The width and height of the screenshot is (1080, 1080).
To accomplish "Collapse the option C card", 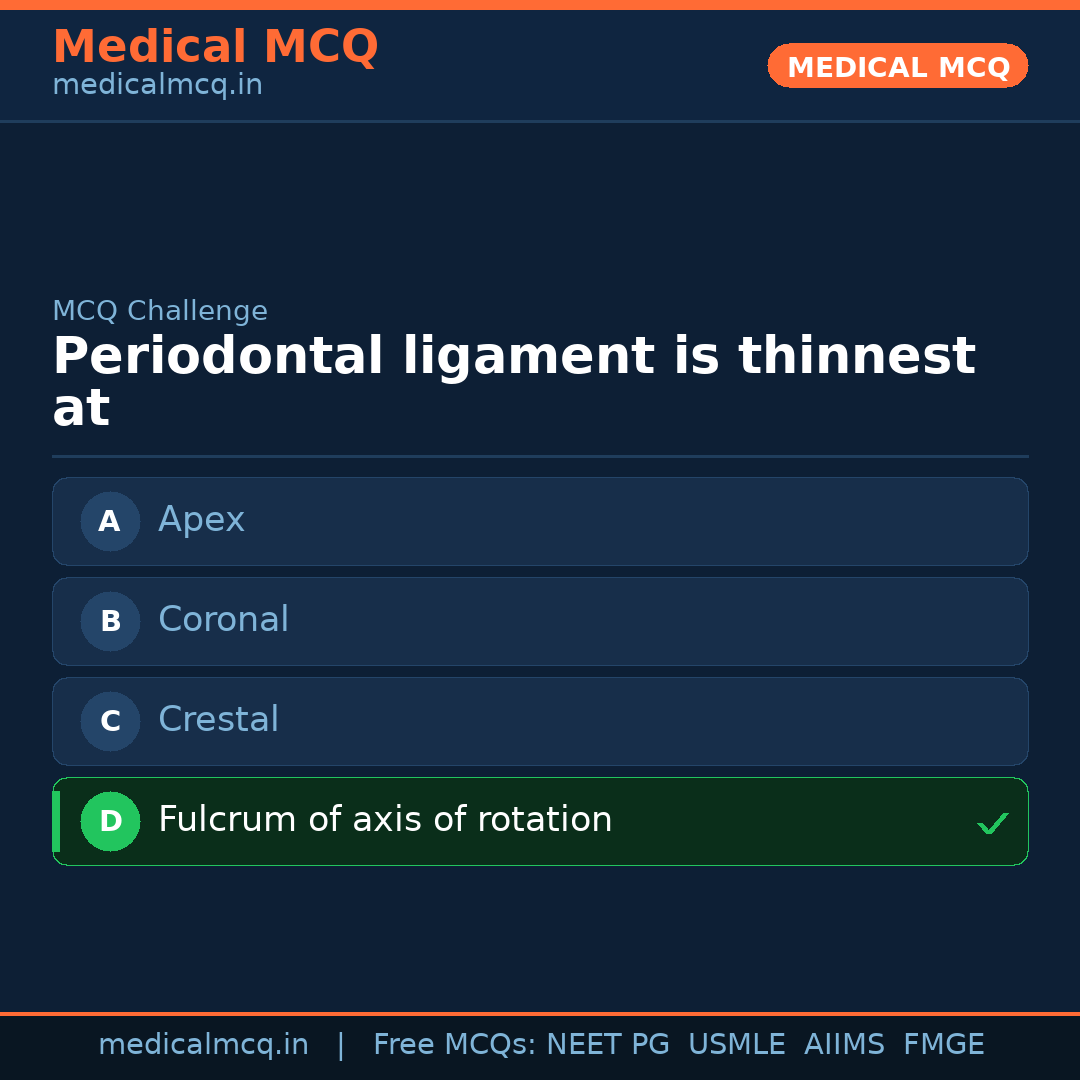I will coord(540,721).
